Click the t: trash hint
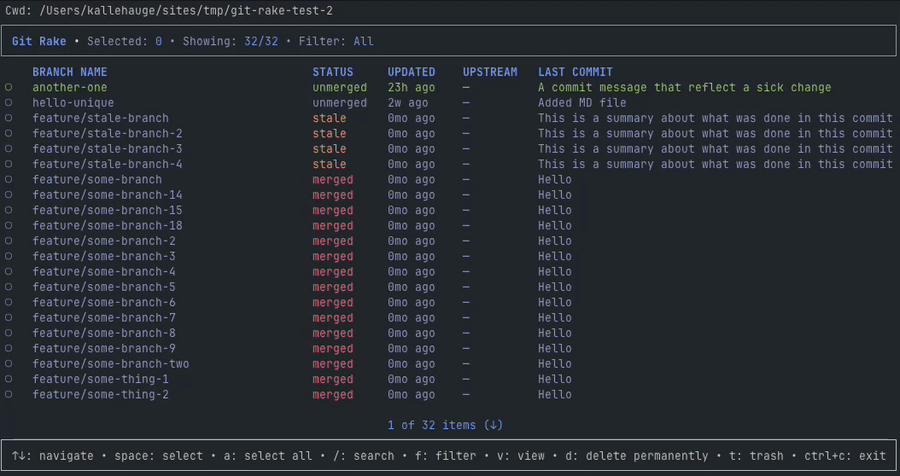900x476 pixels. 757,456
